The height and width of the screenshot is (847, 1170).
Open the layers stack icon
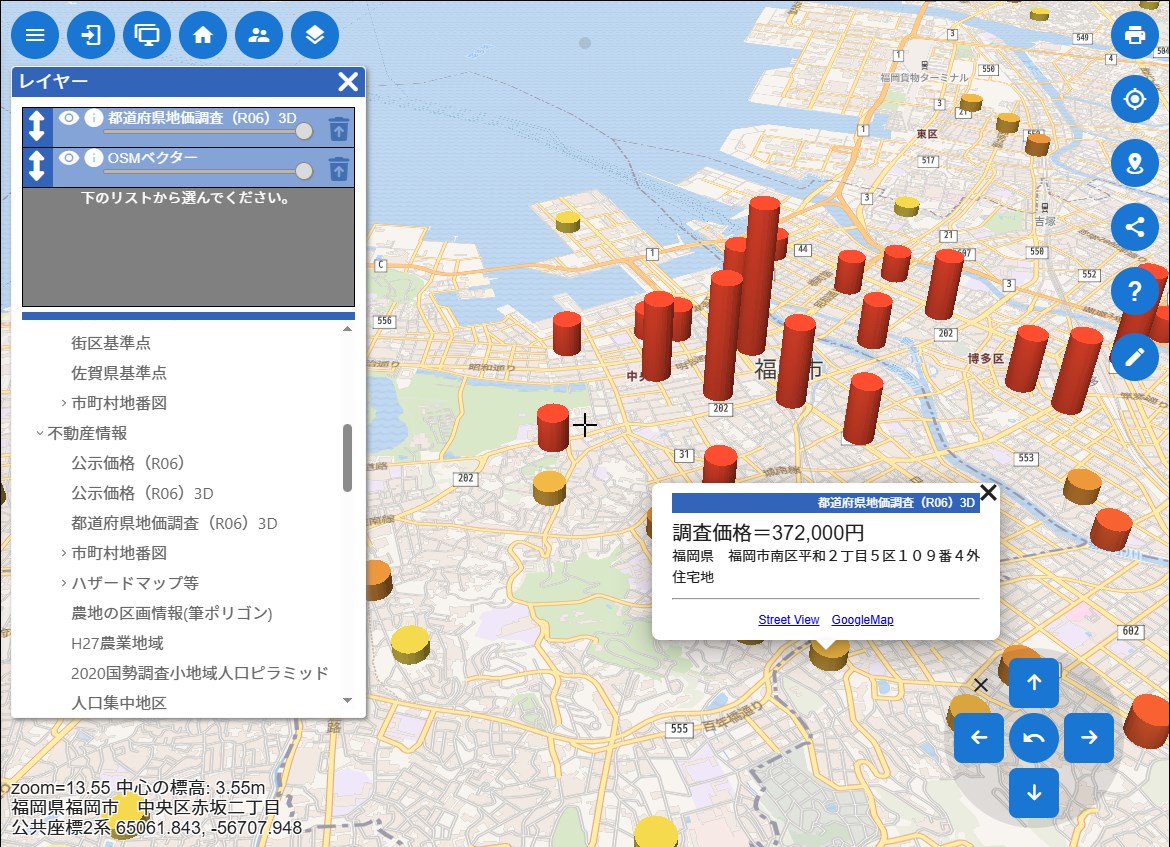tap(315, 36)
